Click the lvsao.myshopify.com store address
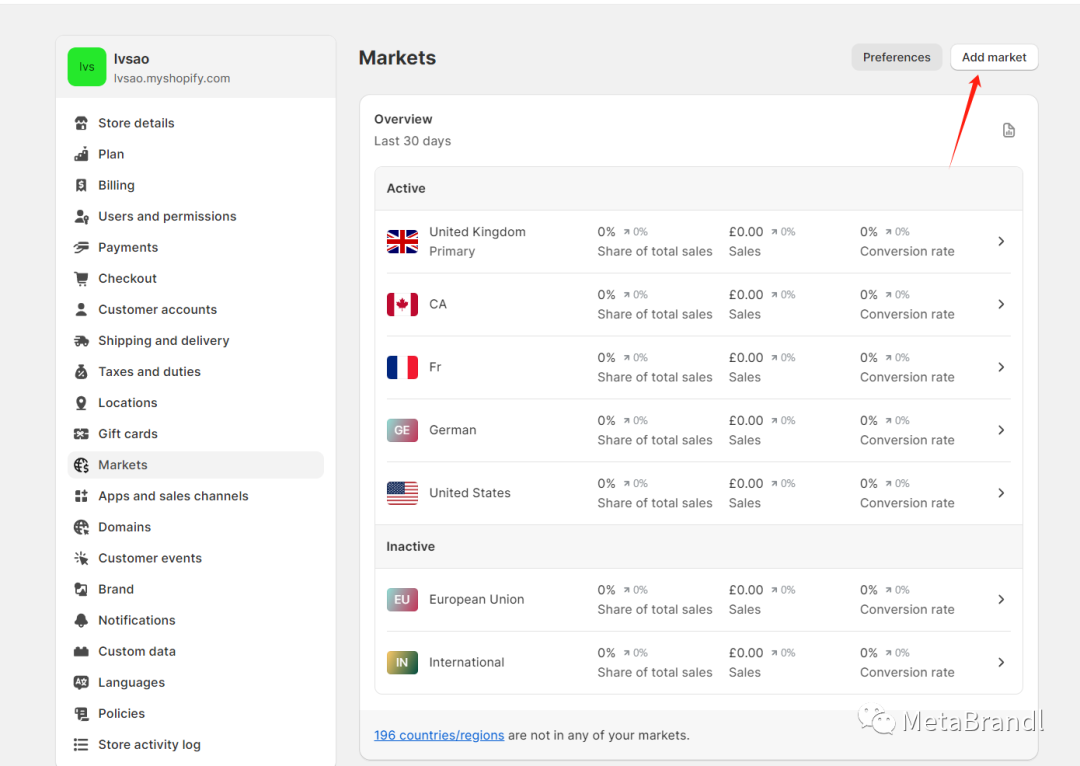 [172, 79]
